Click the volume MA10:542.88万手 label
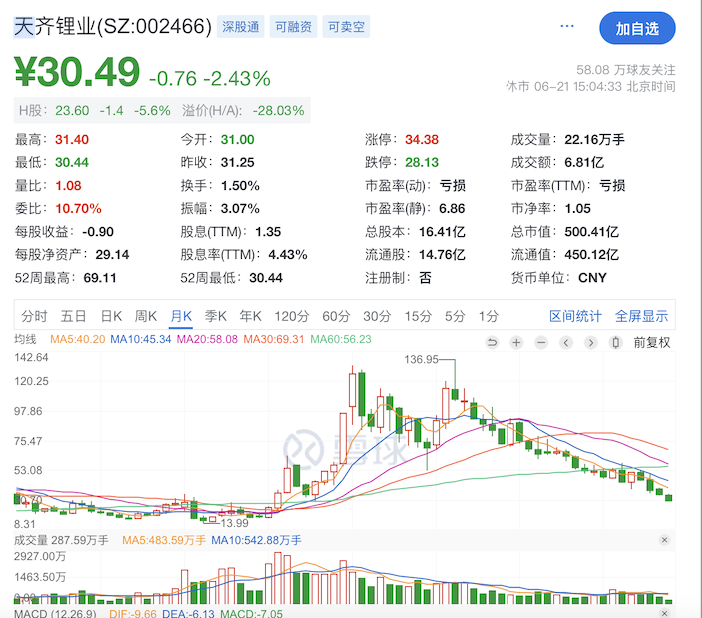The width and height of the screenshot is (702, 618). [x=256, y=541]
